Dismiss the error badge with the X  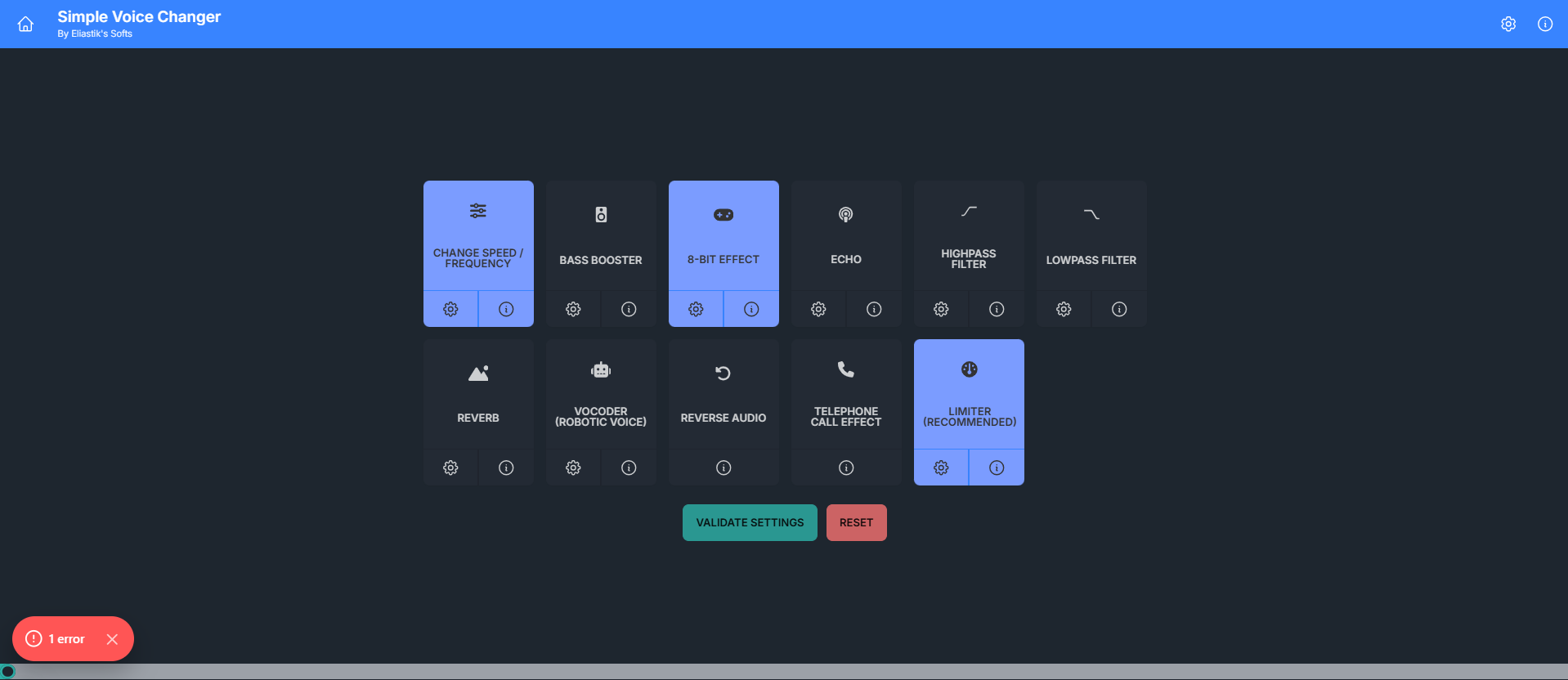point(113,639)
